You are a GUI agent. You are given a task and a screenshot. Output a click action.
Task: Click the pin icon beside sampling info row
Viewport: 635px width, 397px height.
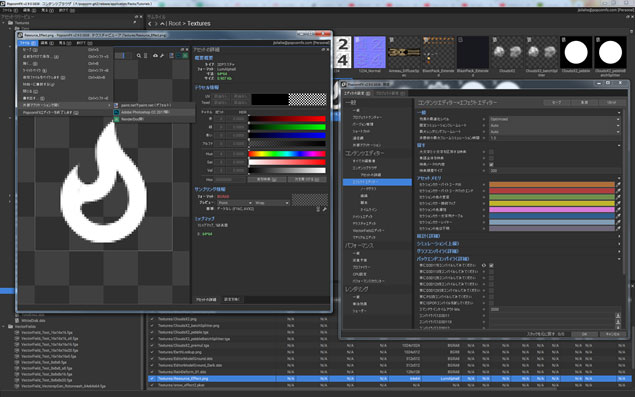click(x=325, y=209)
